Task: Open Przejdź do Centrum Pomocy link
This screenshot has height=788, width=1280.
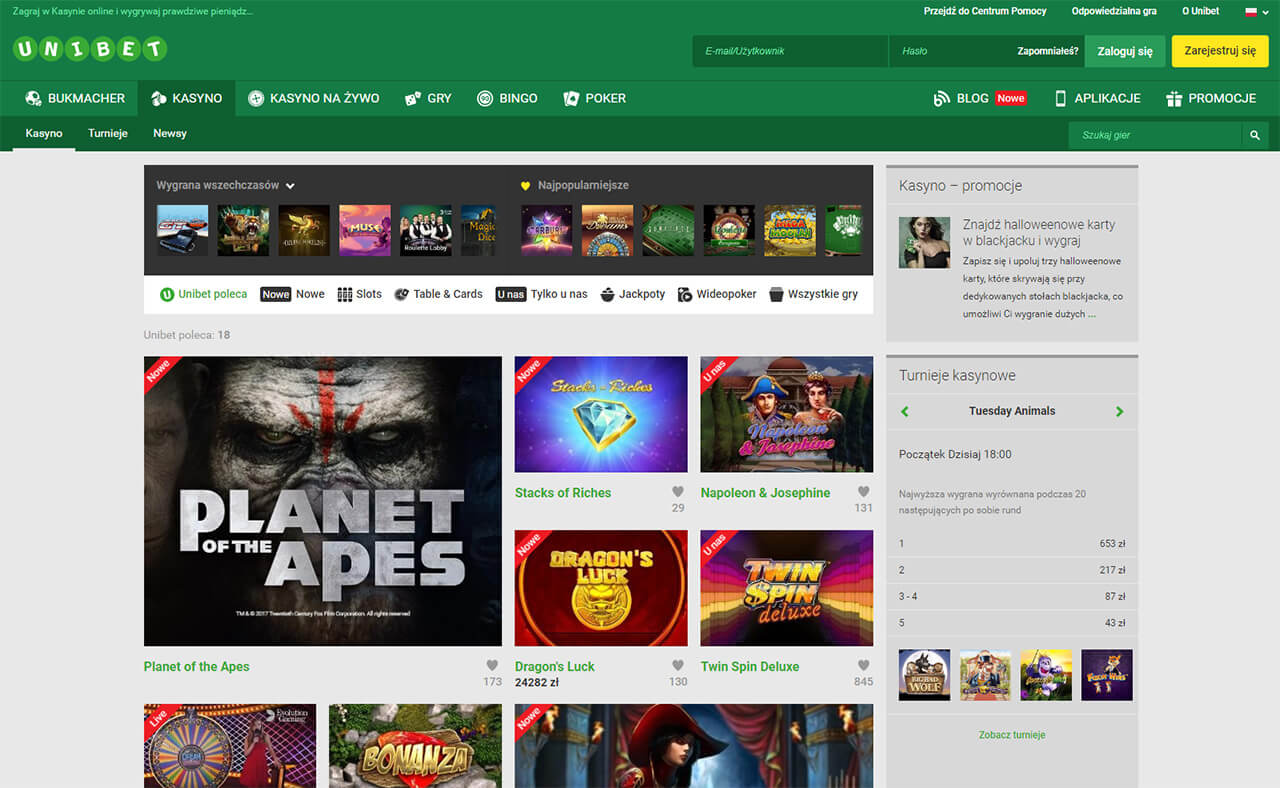Action: pos(985,11)
